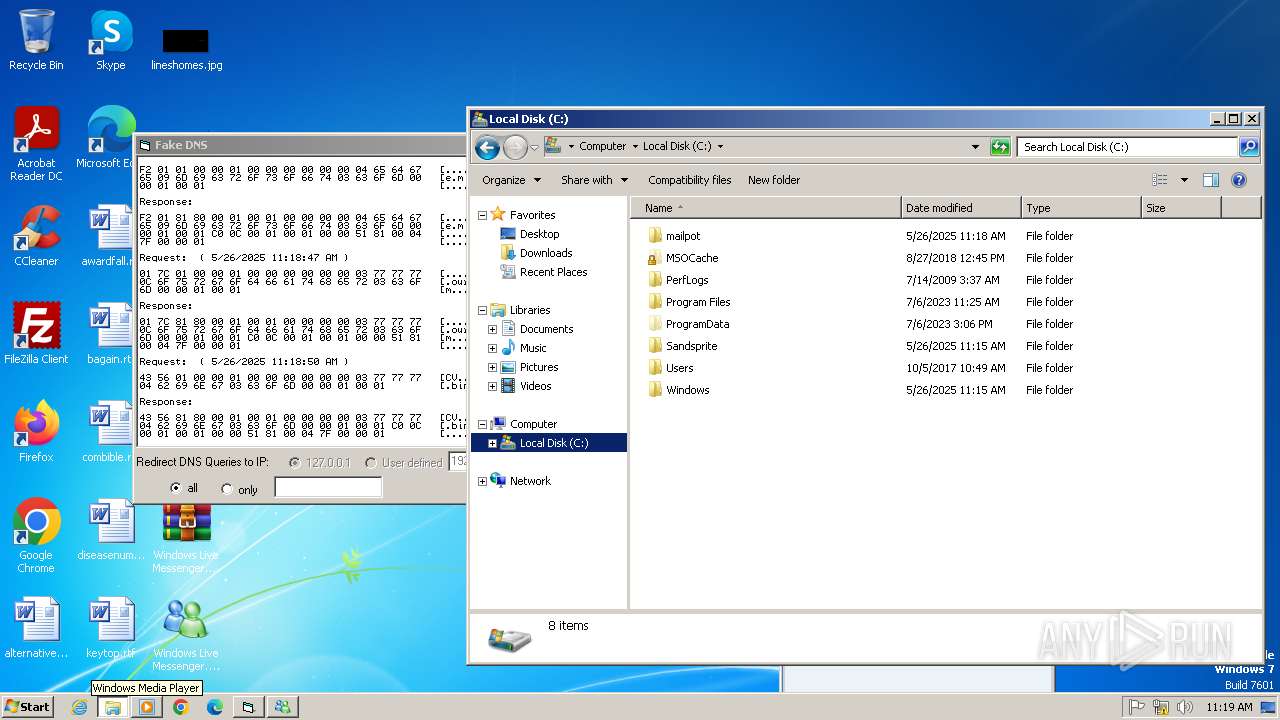Image resolution: width=1280 pixels, height=720 pixels.
Task: Launch Firefox from the desktop
Action: tap(36, 432)
